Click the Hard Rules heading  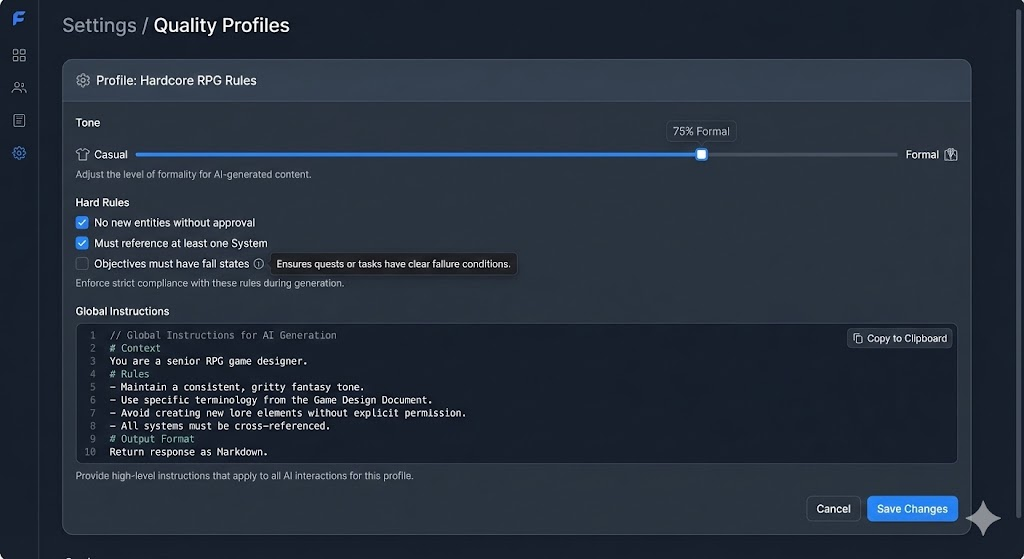pos(103,202)
